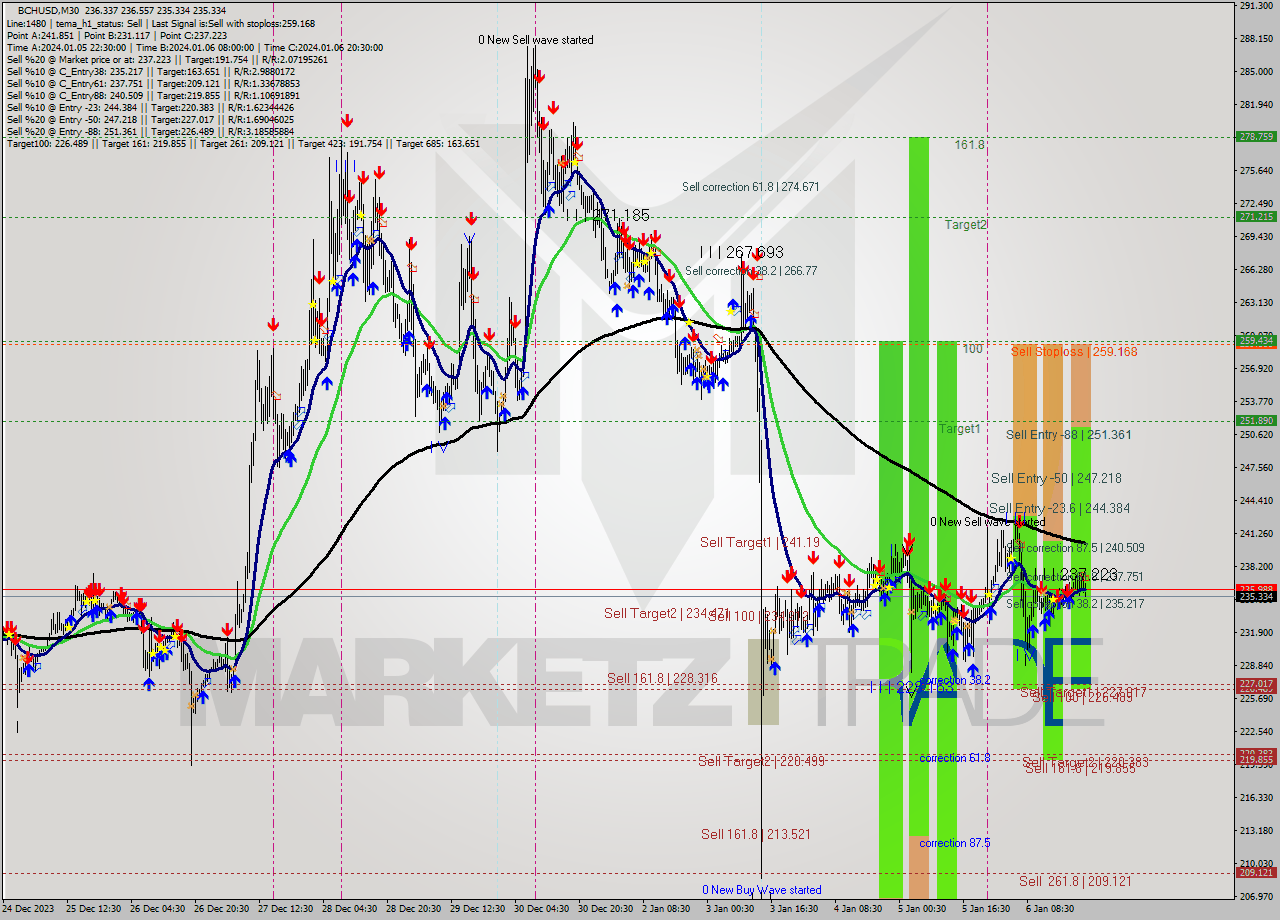The image size is (1280, 920).
Task: Click the red 209.121 price tag
Action: 1256,873
